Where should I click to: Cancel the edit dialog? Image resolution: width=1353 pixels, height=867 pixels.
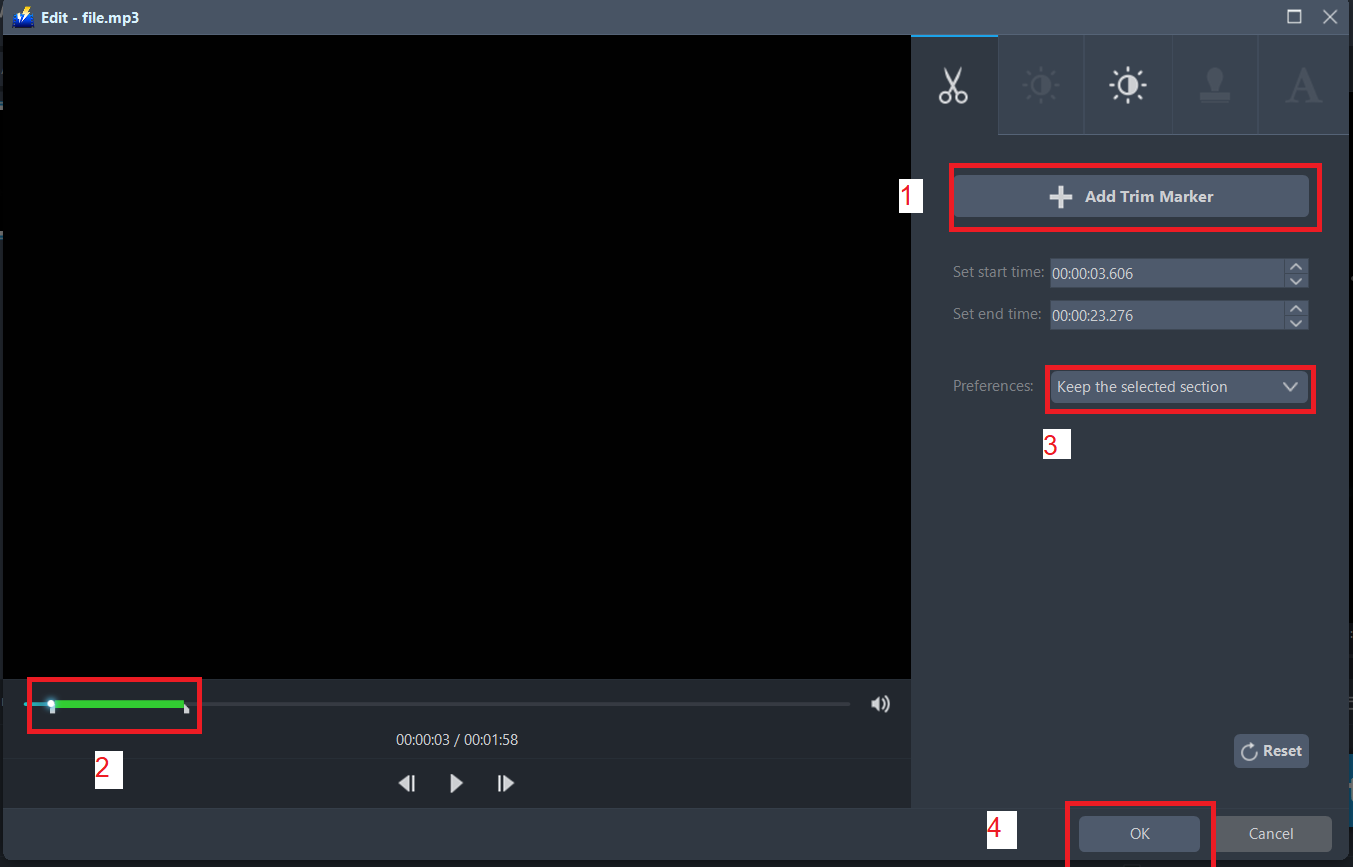click(x=1271, y=833)
